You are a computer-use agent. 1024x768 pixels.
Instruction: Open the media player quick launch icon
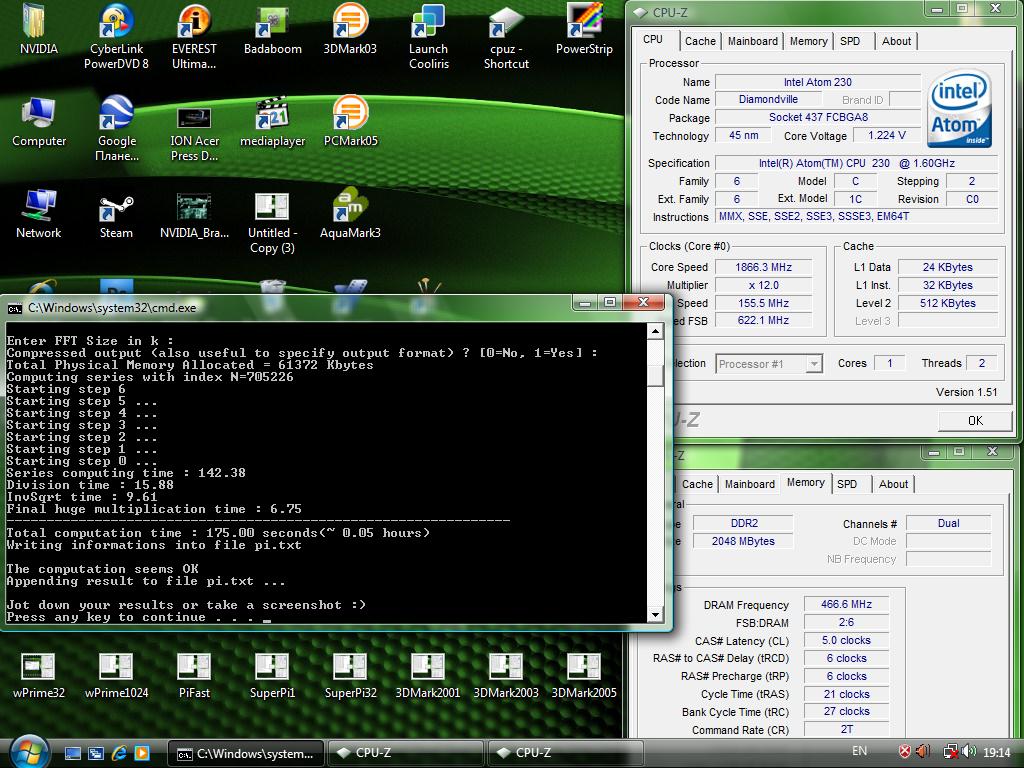point(142,753)
